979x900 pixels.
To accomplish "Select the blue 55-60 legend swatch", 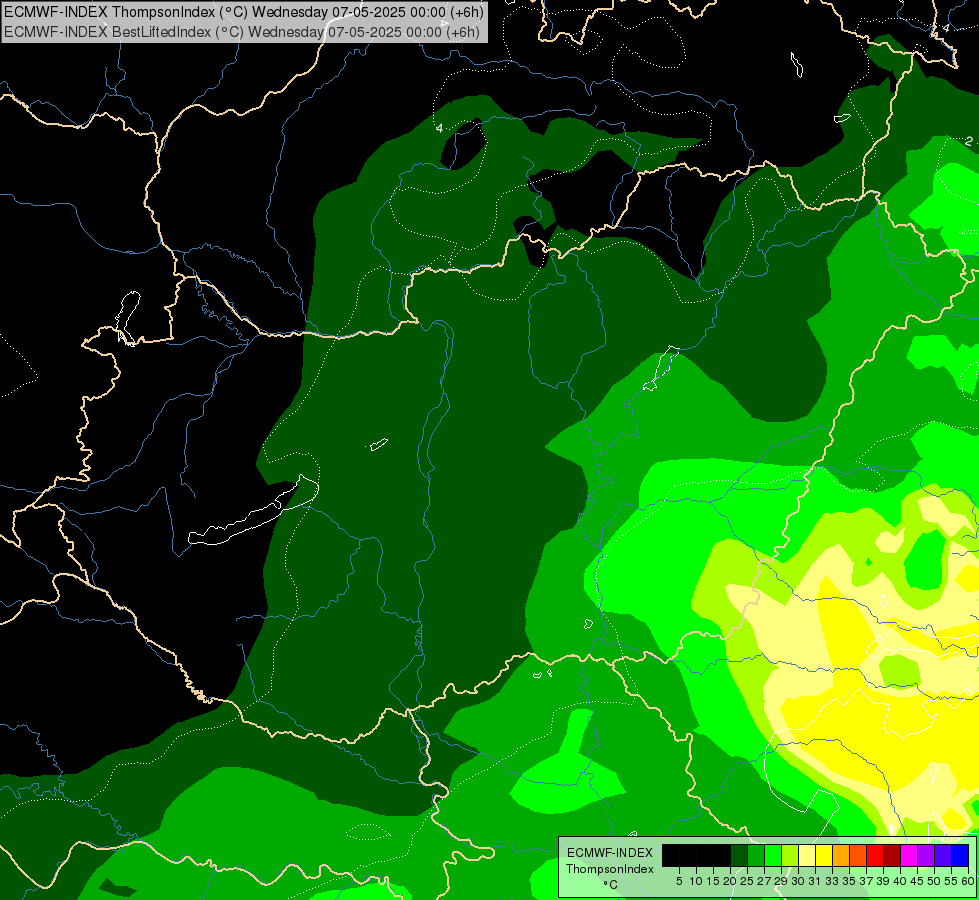I will point(960,855).
